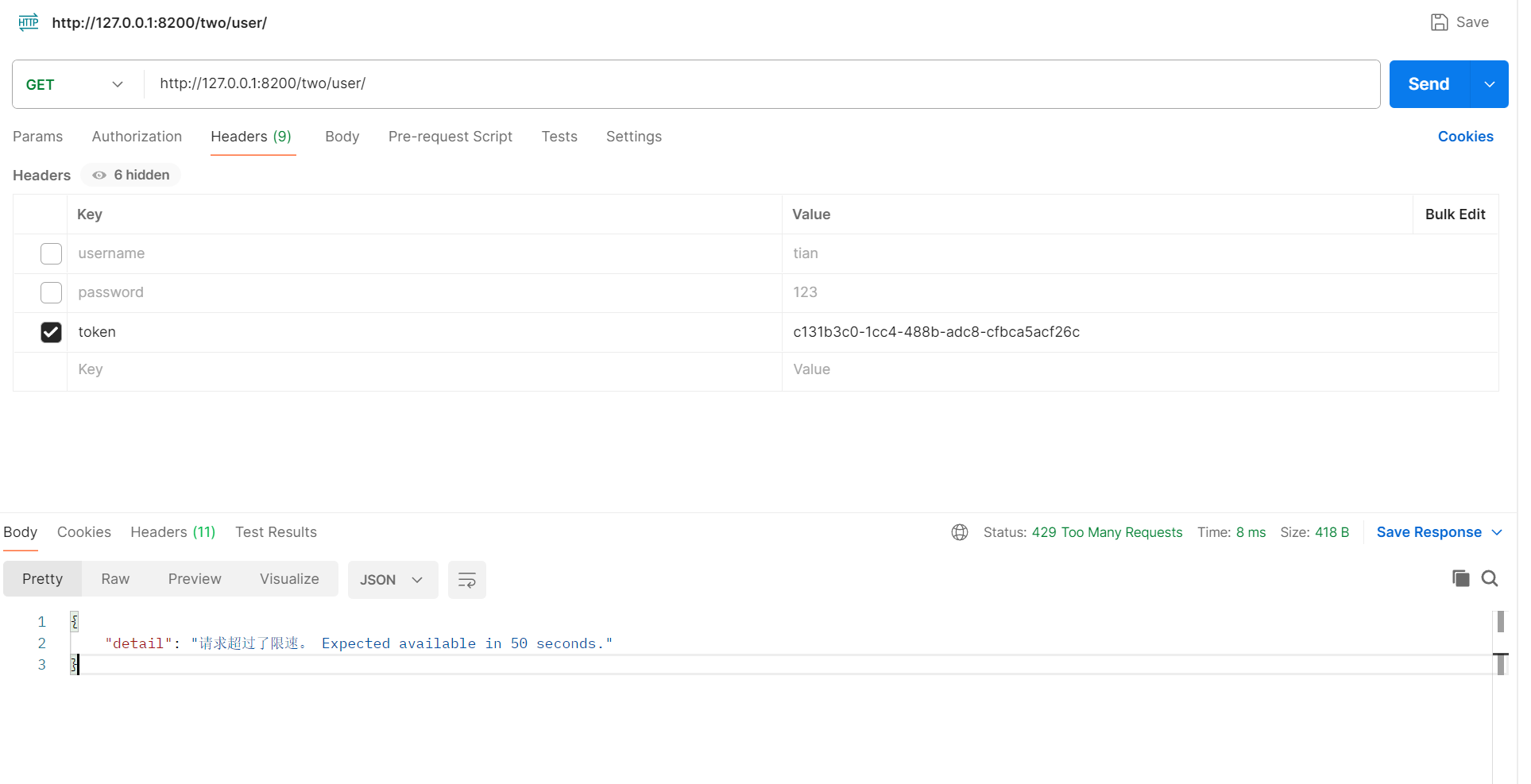Viewport: 1531px width, 784px height.
Task: Enable the username header checkbox
Action: (51, 253)
